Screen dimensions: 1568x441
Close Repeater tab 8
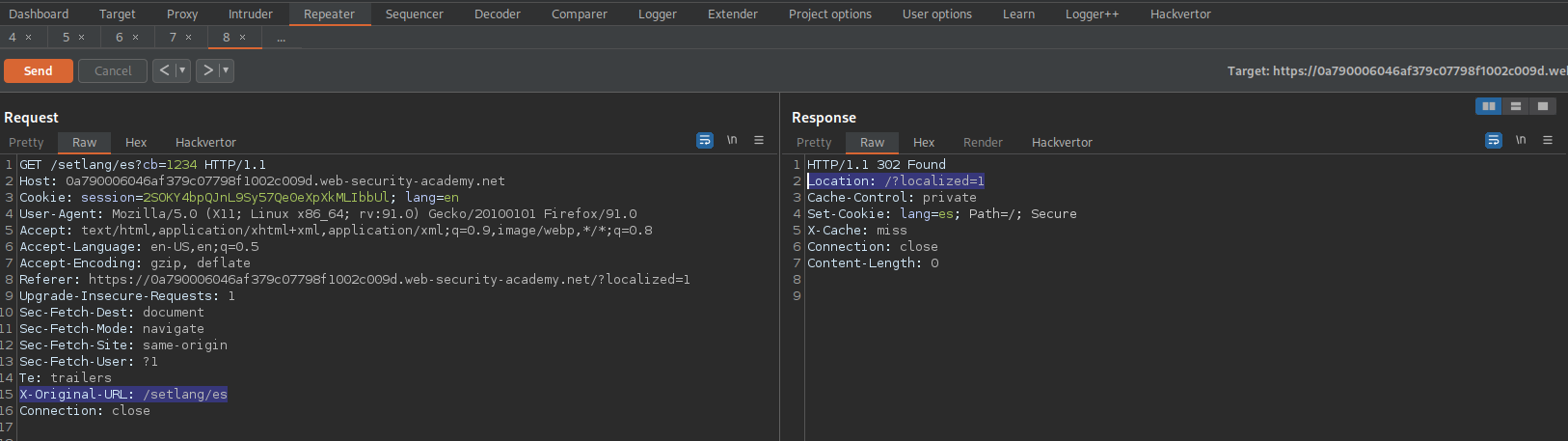coord(242,38)
